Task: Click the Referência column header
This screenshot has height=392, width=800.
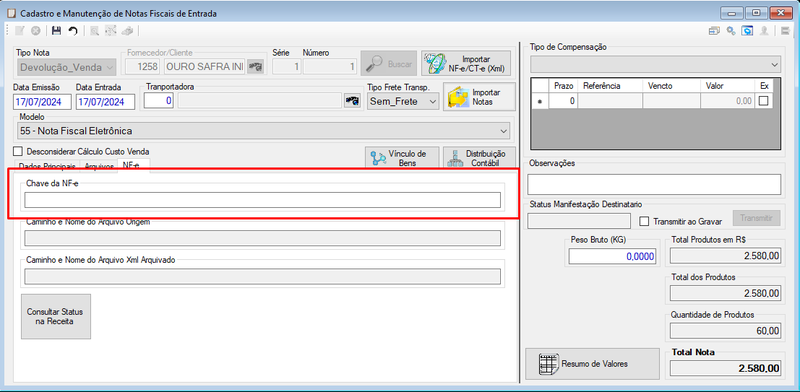Action: (610, 86)
